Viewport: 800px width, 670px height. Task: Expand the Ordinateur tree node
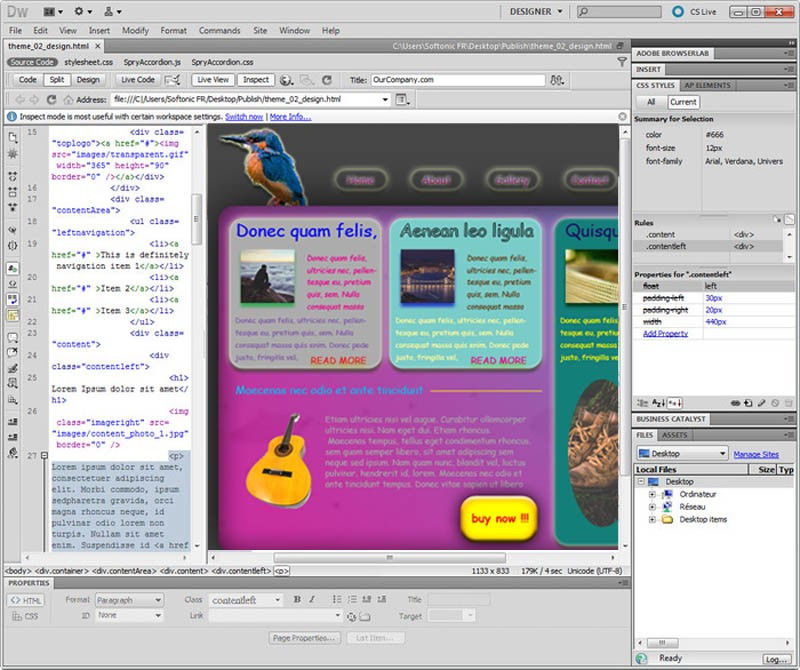652,494
